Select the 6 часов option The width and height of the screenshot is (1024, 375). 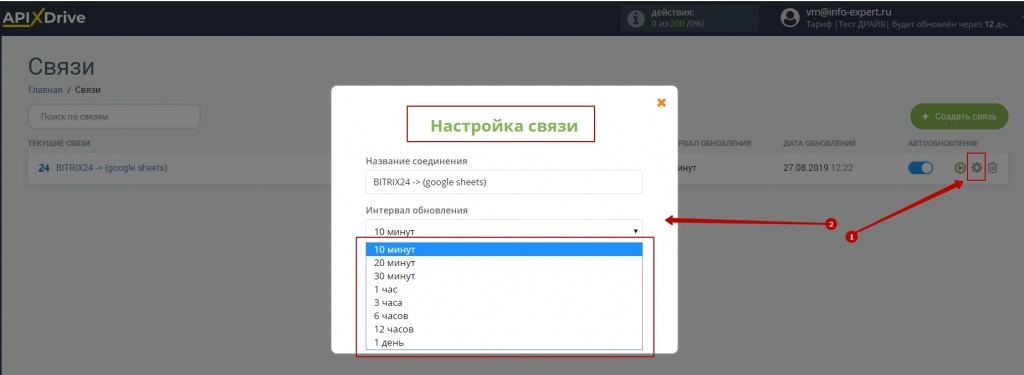coord(504,316)
